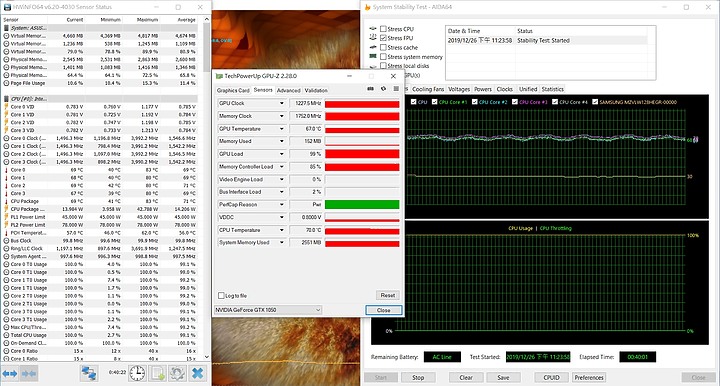Open AIDA64 Preferences button
Image resolution: width=720 pixels, height=386 pixels.
[589, 377]
